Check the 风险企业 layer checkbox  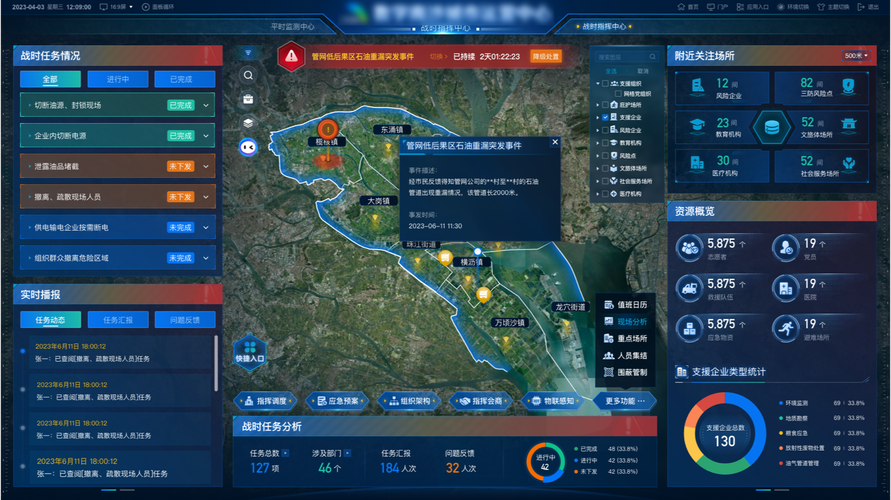point(605,130)
